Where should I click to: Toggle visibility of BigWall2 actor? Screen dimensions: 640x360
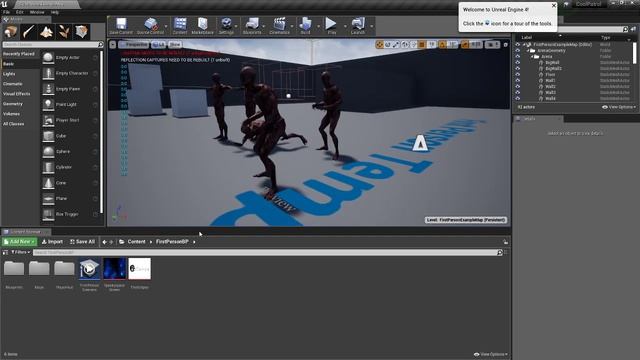coord(518,69)
